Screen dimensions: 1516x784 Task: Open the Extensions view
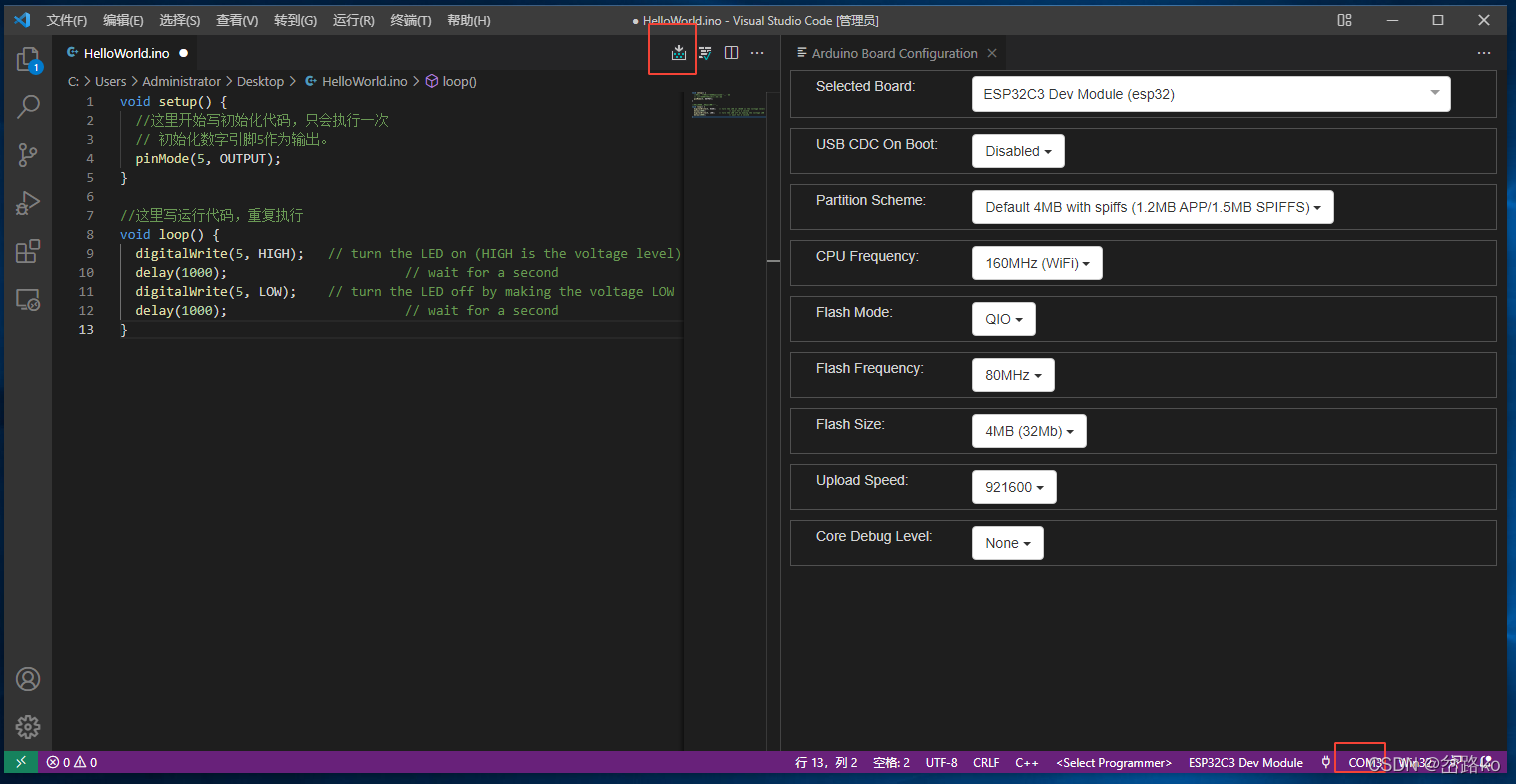(28, 251)
